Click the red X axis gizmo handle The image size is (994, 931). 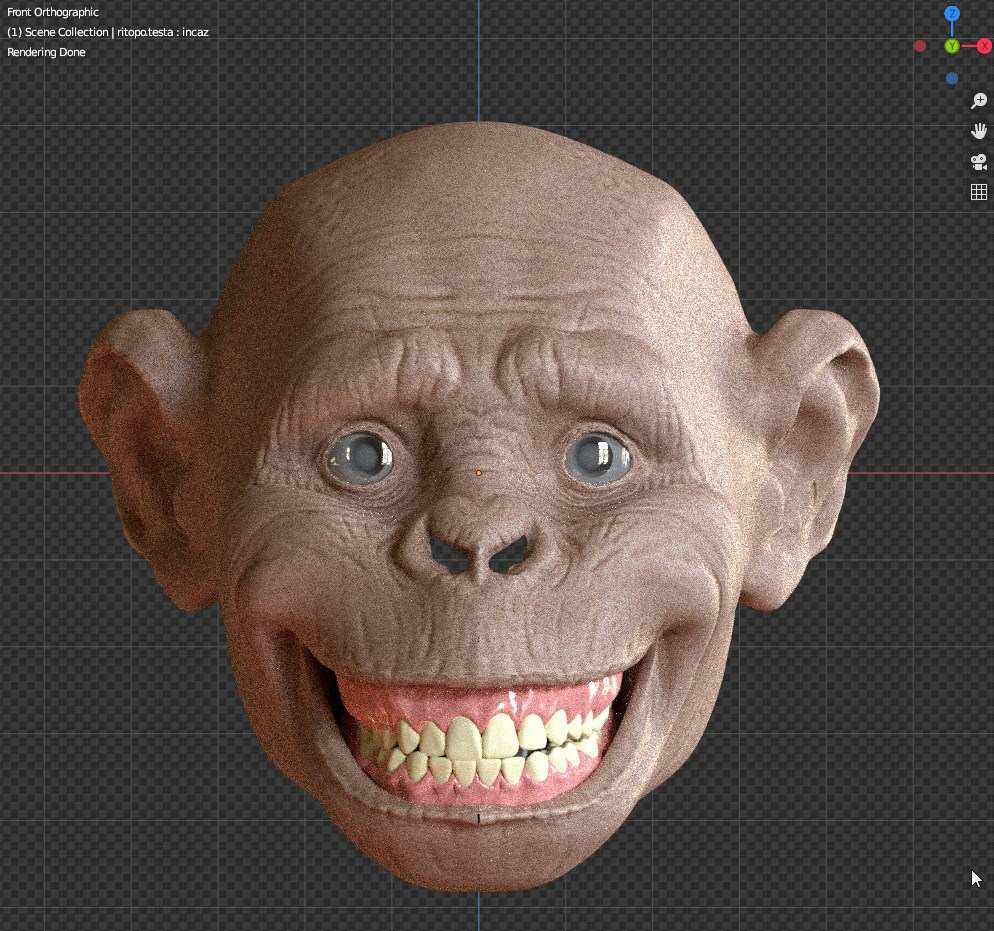tap(984, 46)
